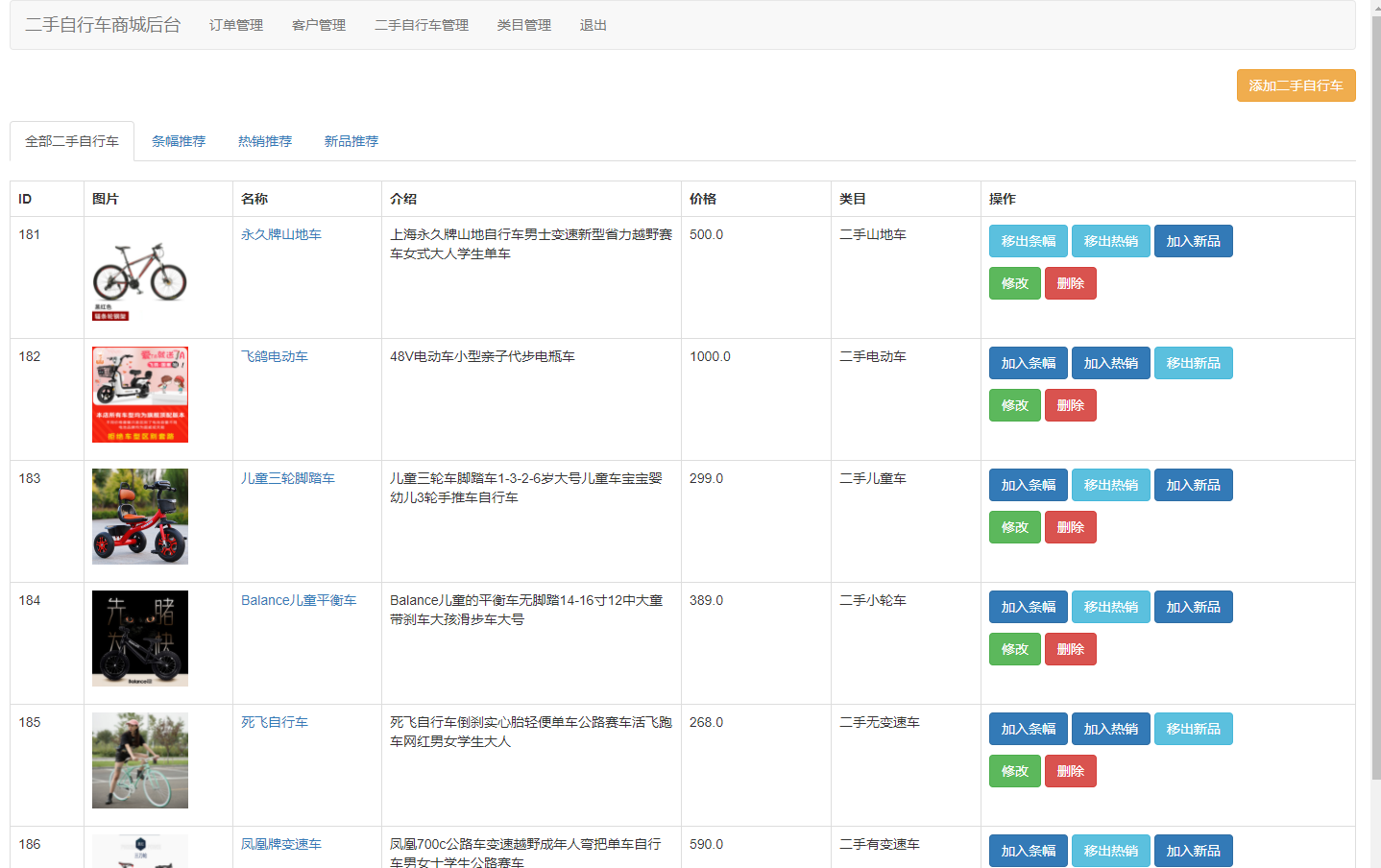Navigate to 类目管理
Image resolution: width=1381 pixels, height=868 pixels.
[523, 26]
